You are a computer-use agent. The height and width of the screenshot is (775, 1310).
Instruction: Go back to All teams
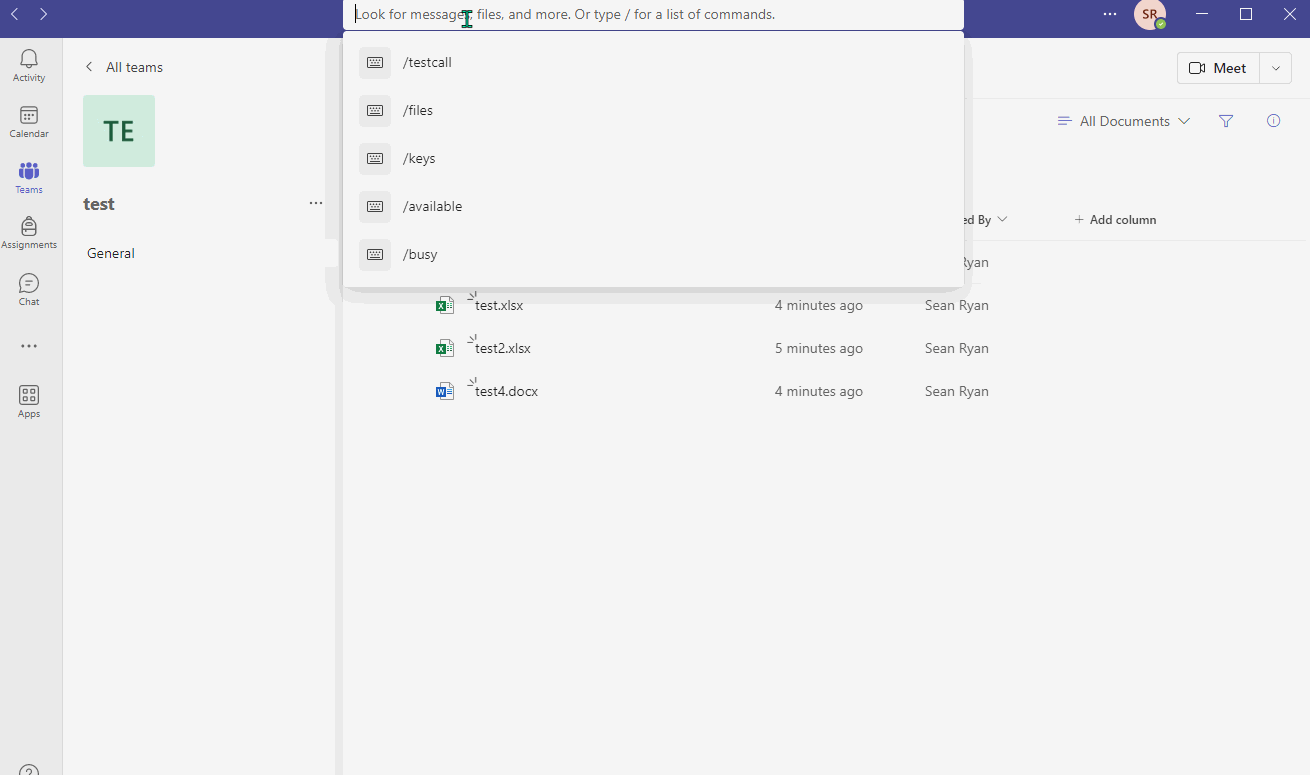pos(124,67)
